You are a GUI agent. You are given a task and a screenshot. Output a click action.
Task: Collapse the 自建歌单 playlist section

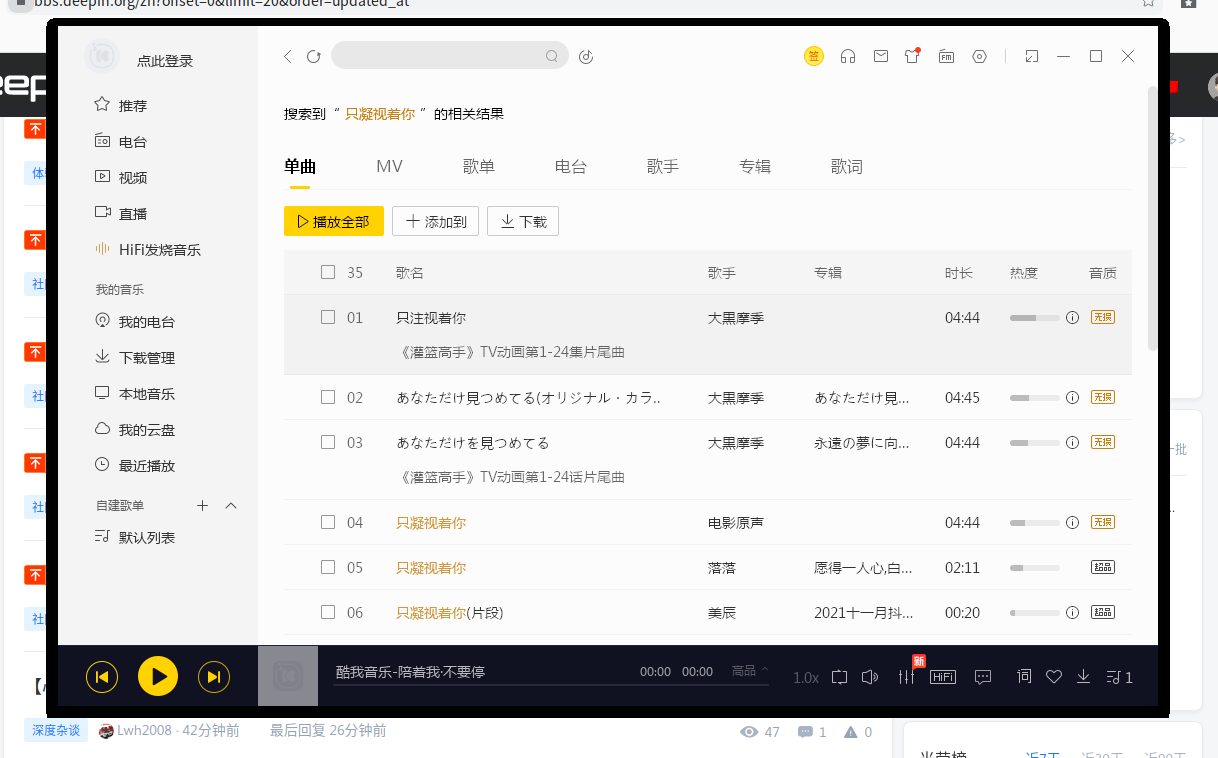pyautogui.click(x=231, y=506)
